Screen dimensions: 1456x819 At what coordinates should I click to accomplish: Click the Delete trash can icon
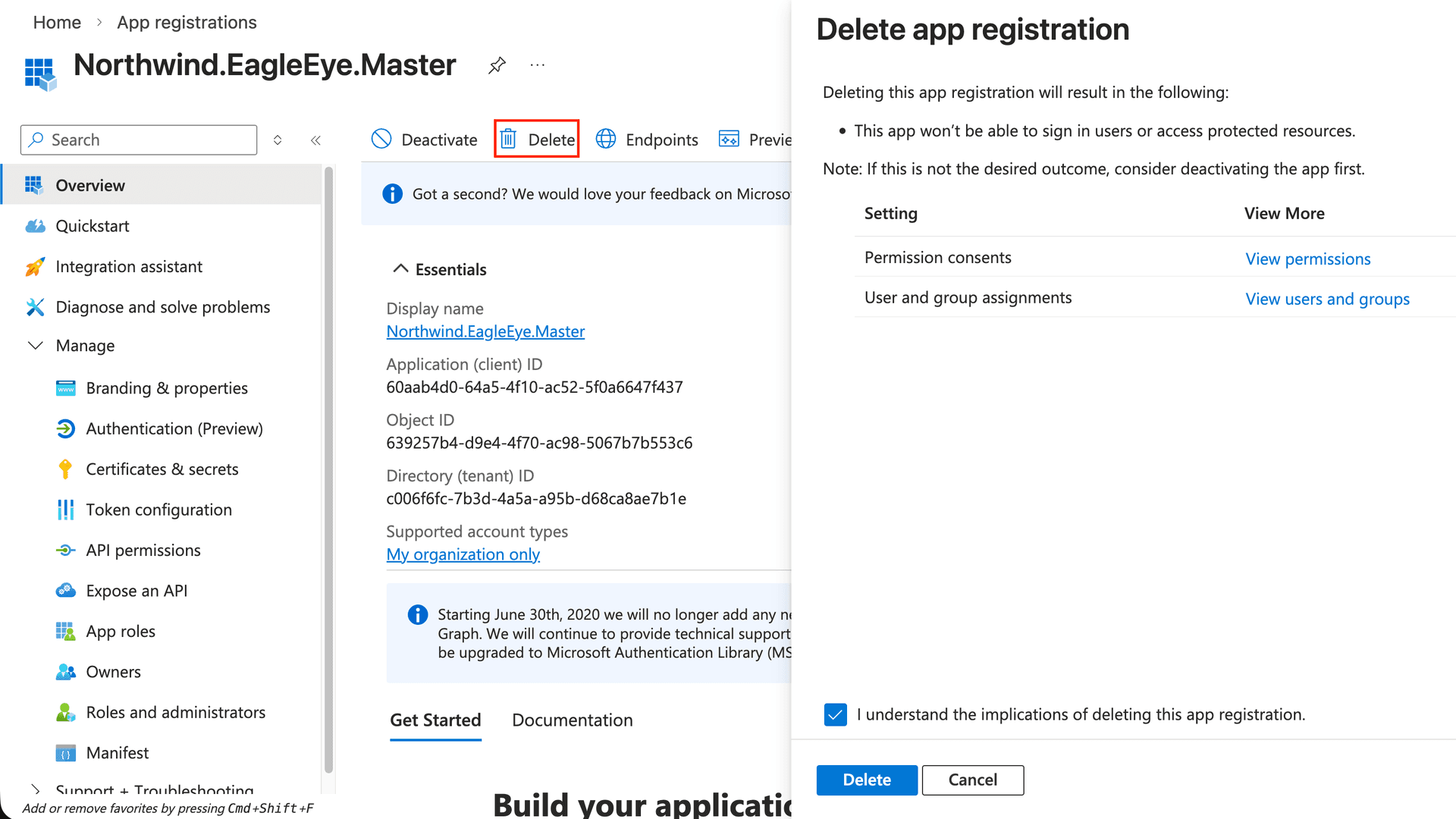[508, 140]
